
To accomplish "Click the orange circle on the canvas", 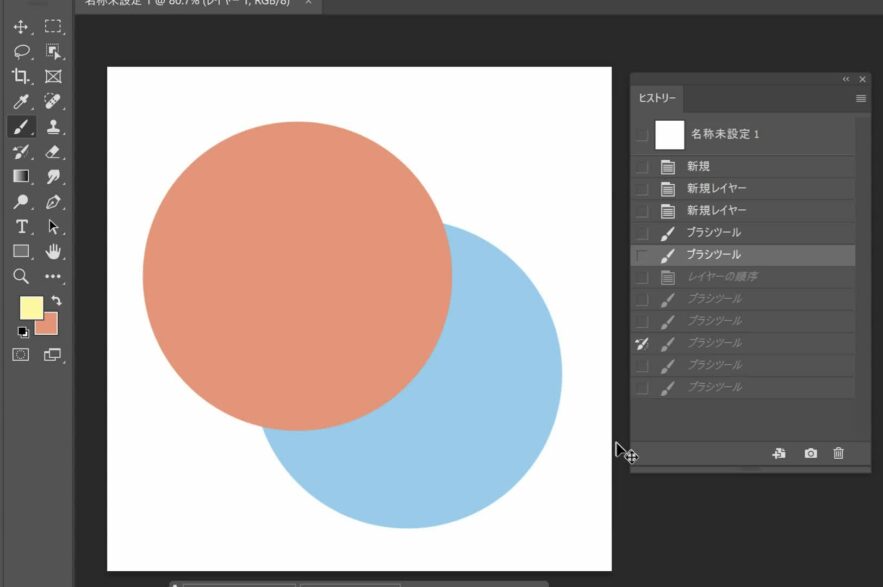I will click(x=297, y=276).
